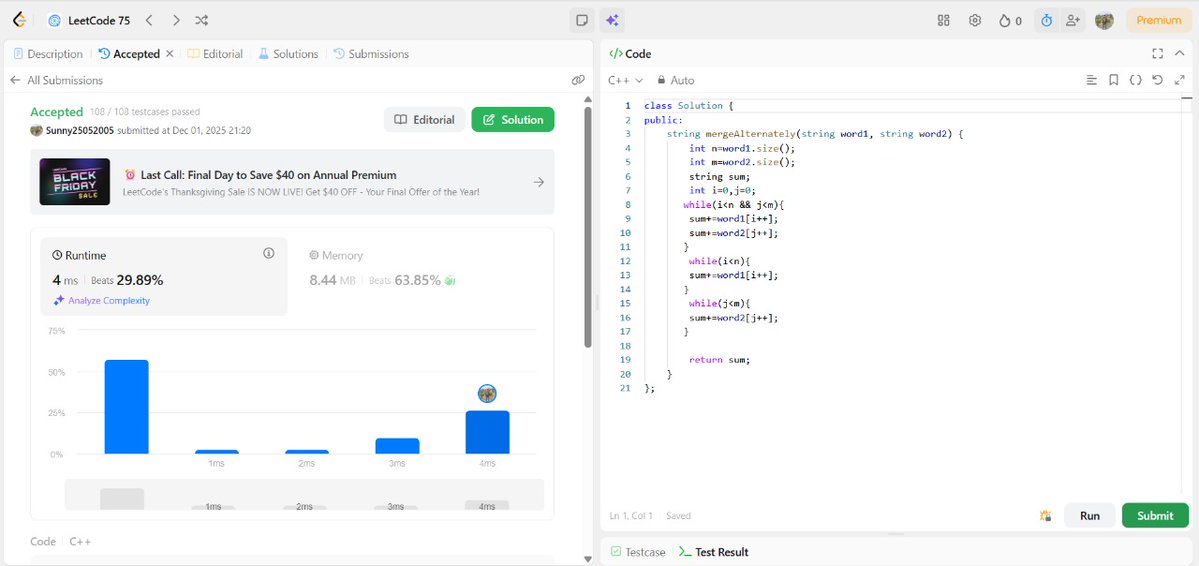Toggle the timer stopwatch icon
Viewport: 1199px width, 566px height.
click(1047, 21)
